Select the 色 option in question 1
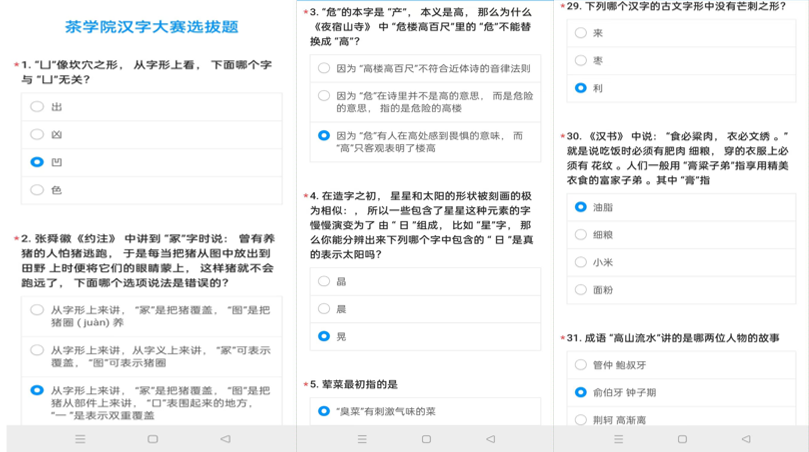Image resolution: width=809 pixels, height=452 pixels. point(37,189)
